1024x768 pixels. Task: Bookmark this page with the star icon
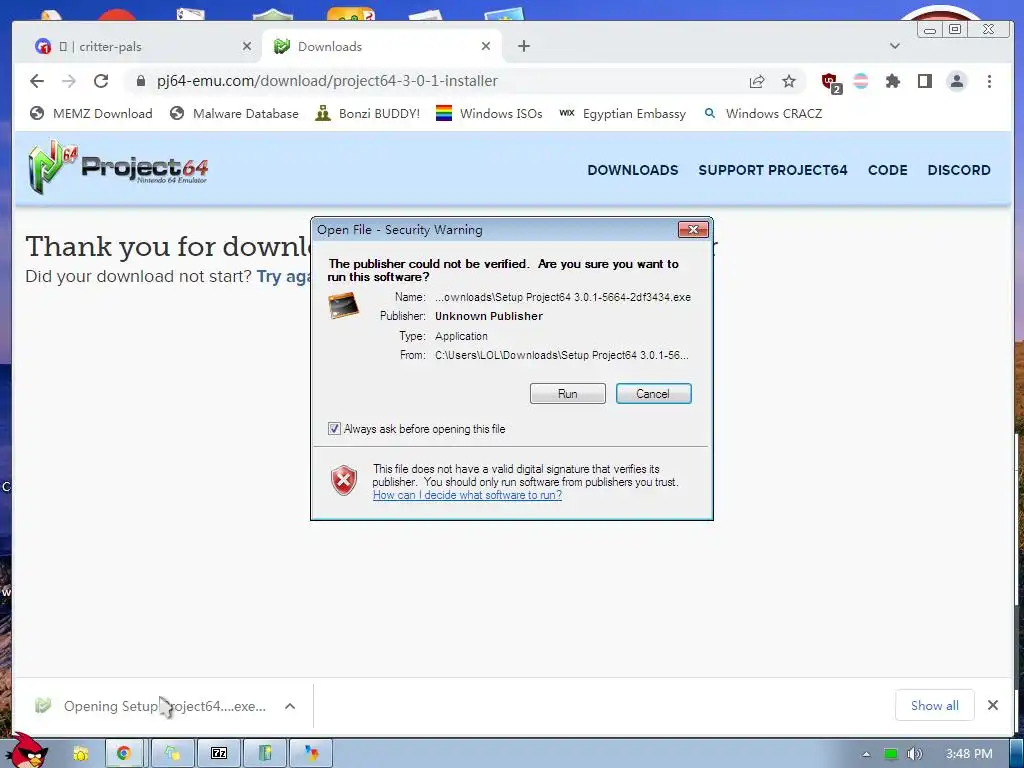789,81
